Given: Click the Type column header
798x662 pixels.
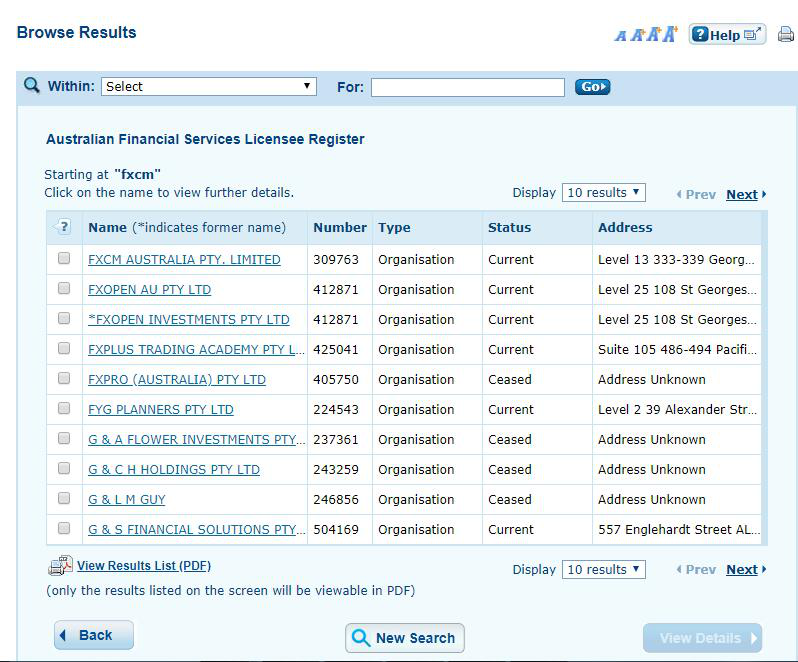Looking at the screenshot, I should (394, 227).
